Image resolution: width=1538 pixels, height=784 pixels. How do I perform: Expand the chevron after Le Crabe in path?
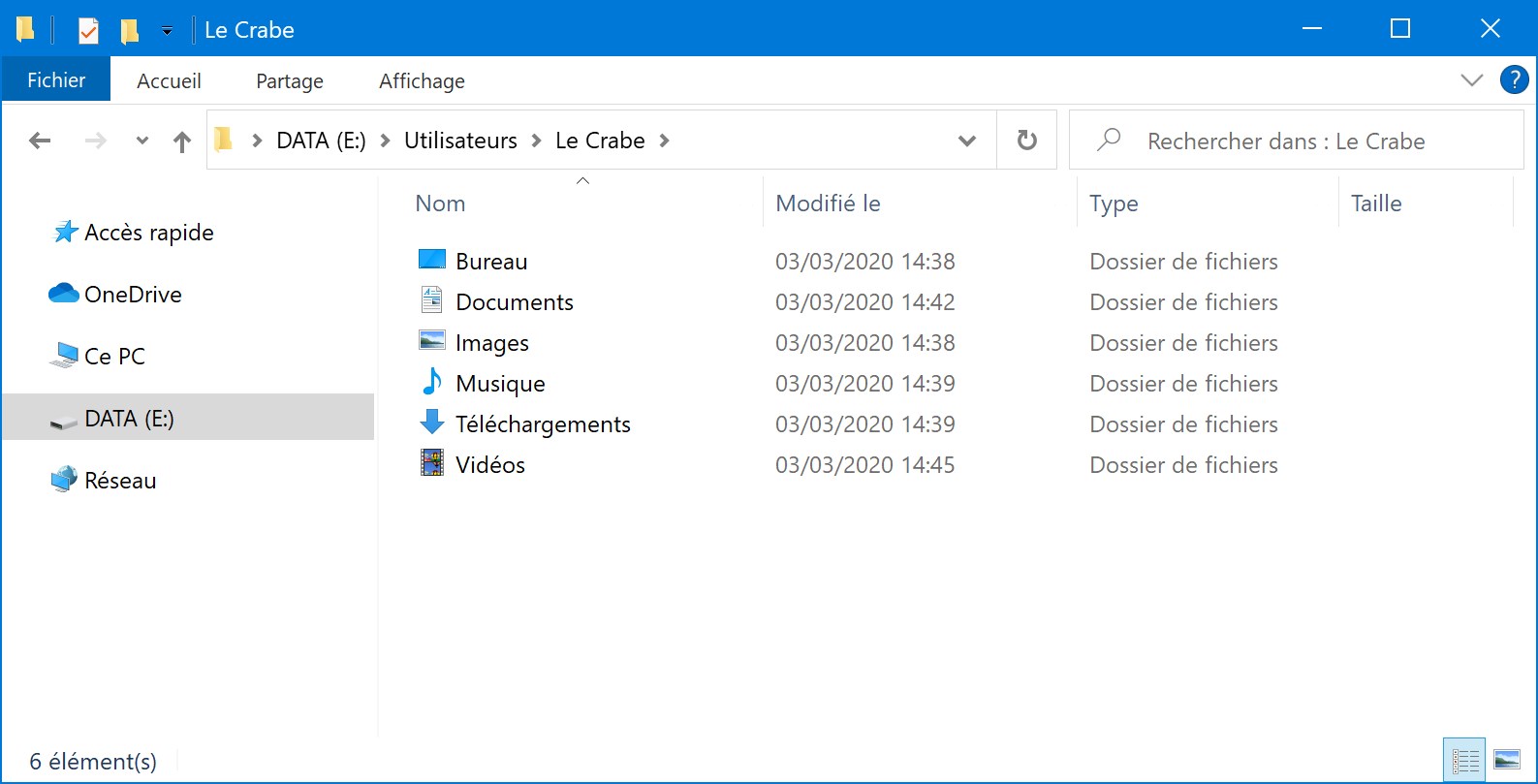pos(664,141)
